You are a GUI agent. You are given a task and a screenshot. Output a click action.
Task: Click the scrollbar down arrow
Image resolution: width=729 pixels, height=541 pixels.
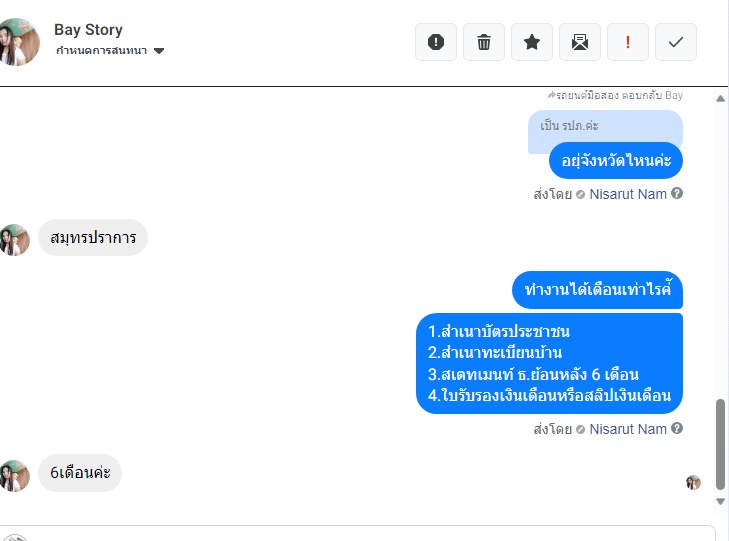720,501
